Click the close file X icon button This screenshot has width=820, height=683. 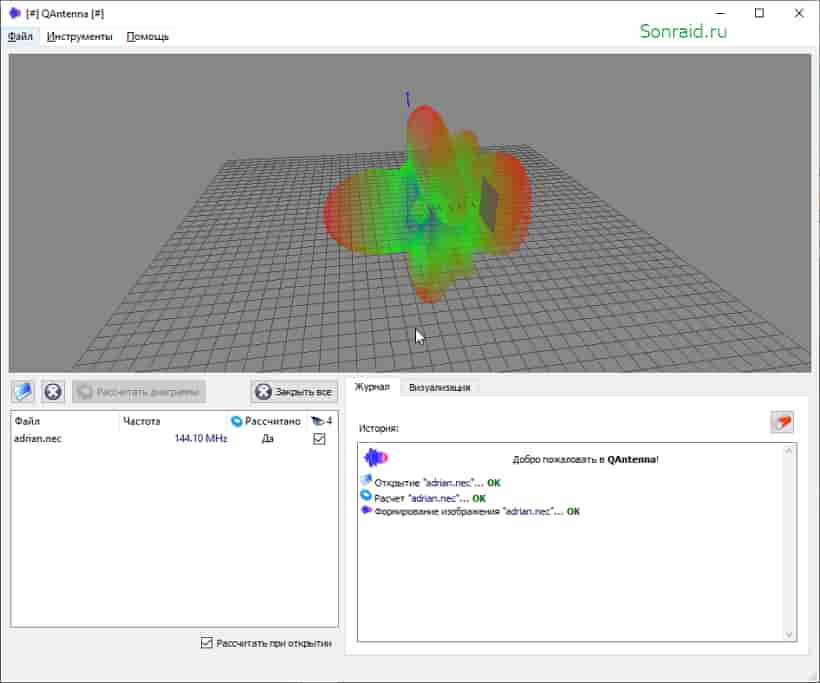[53, 392]
